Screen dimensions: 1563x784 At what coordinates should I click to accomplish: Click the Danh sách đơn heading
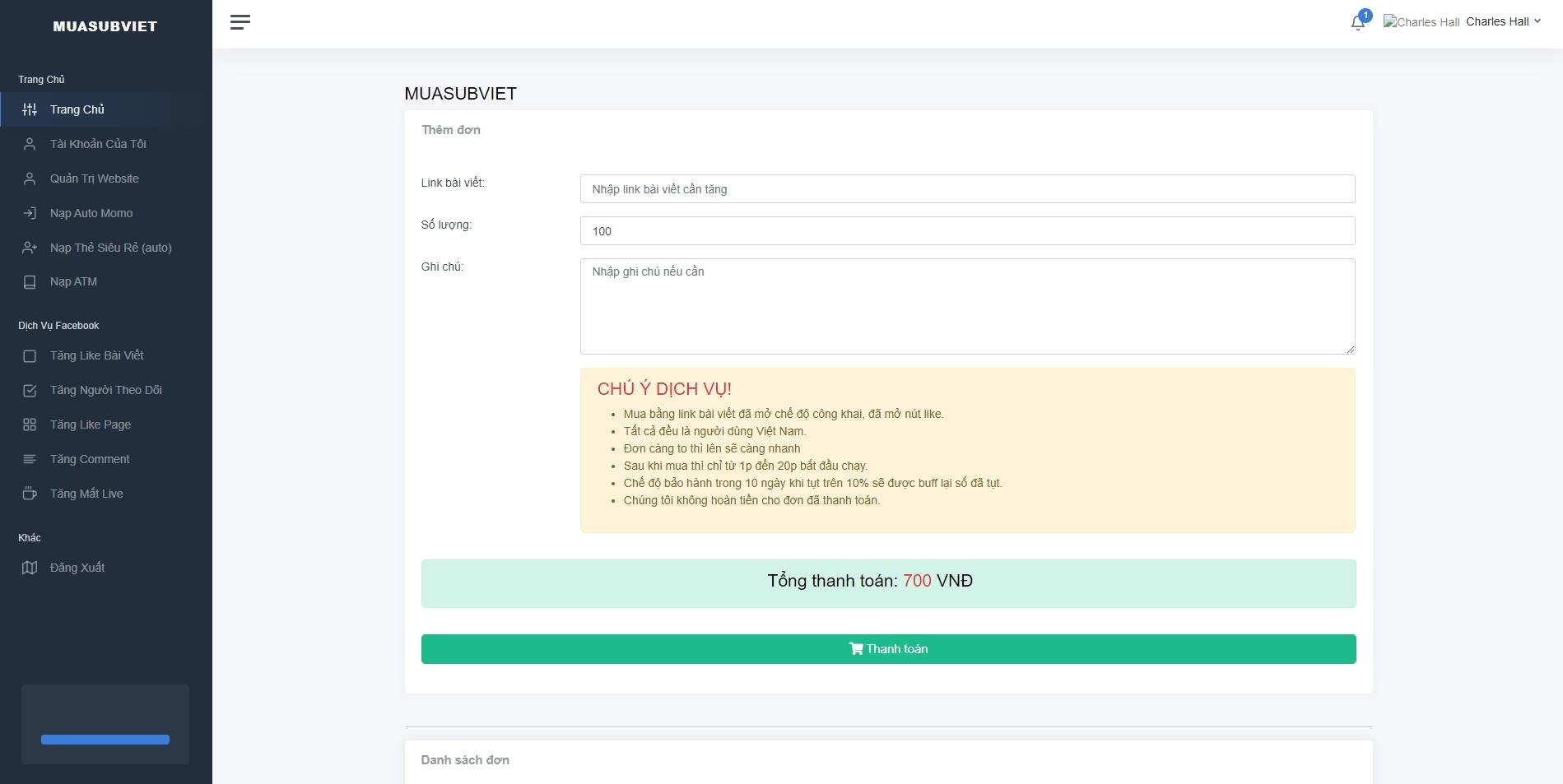coord(465,760)
